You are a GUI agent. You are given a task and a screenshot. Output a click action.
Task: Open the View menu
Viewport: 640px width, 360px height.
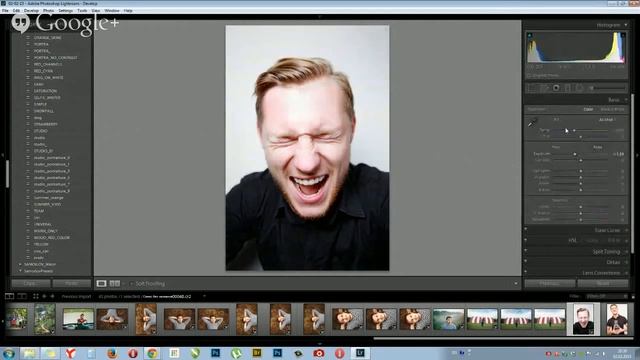click(x=96, y=11)
